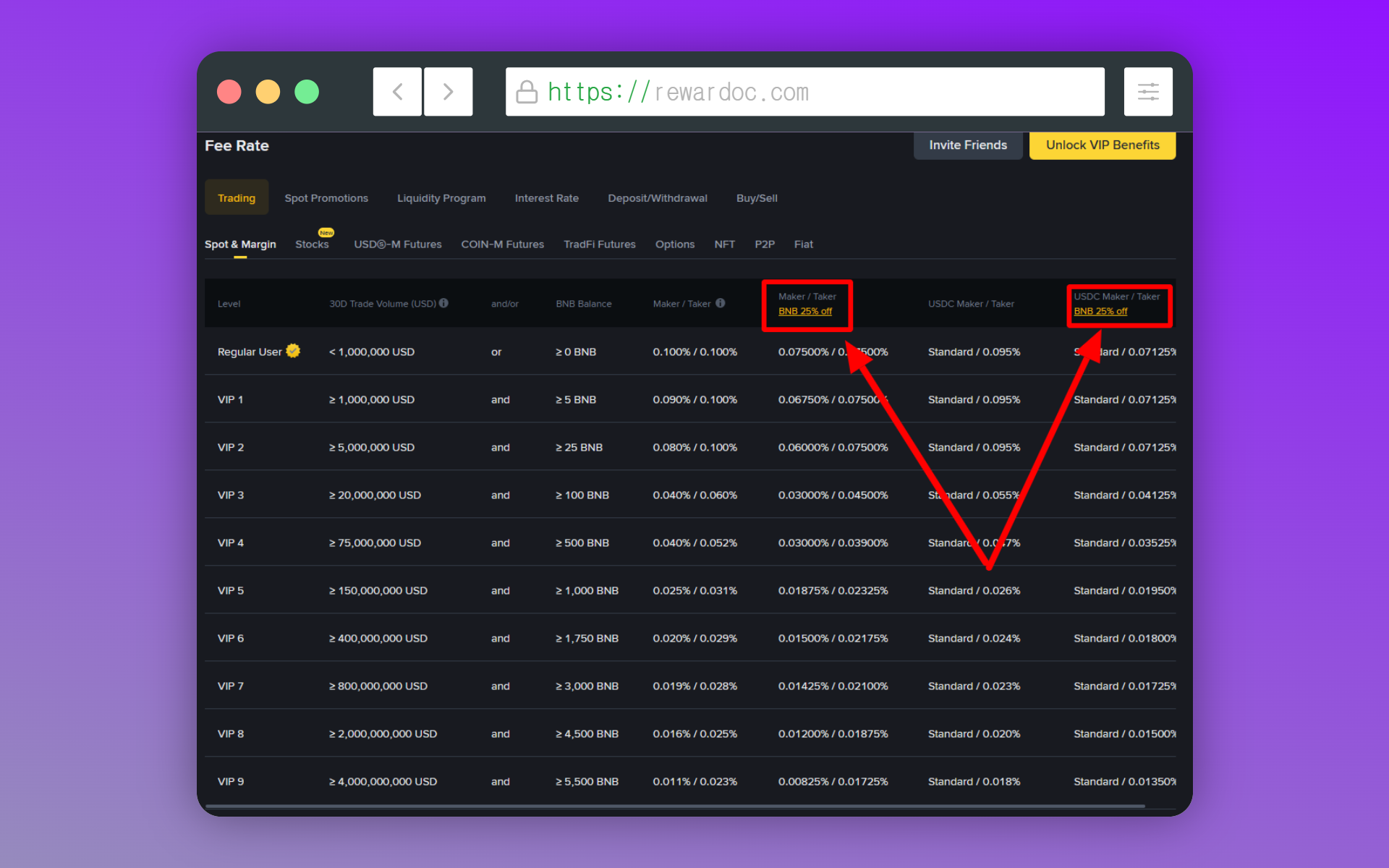Click '0.06000% / 0.07500%' discounted fee cell

[x=833, y=447]
